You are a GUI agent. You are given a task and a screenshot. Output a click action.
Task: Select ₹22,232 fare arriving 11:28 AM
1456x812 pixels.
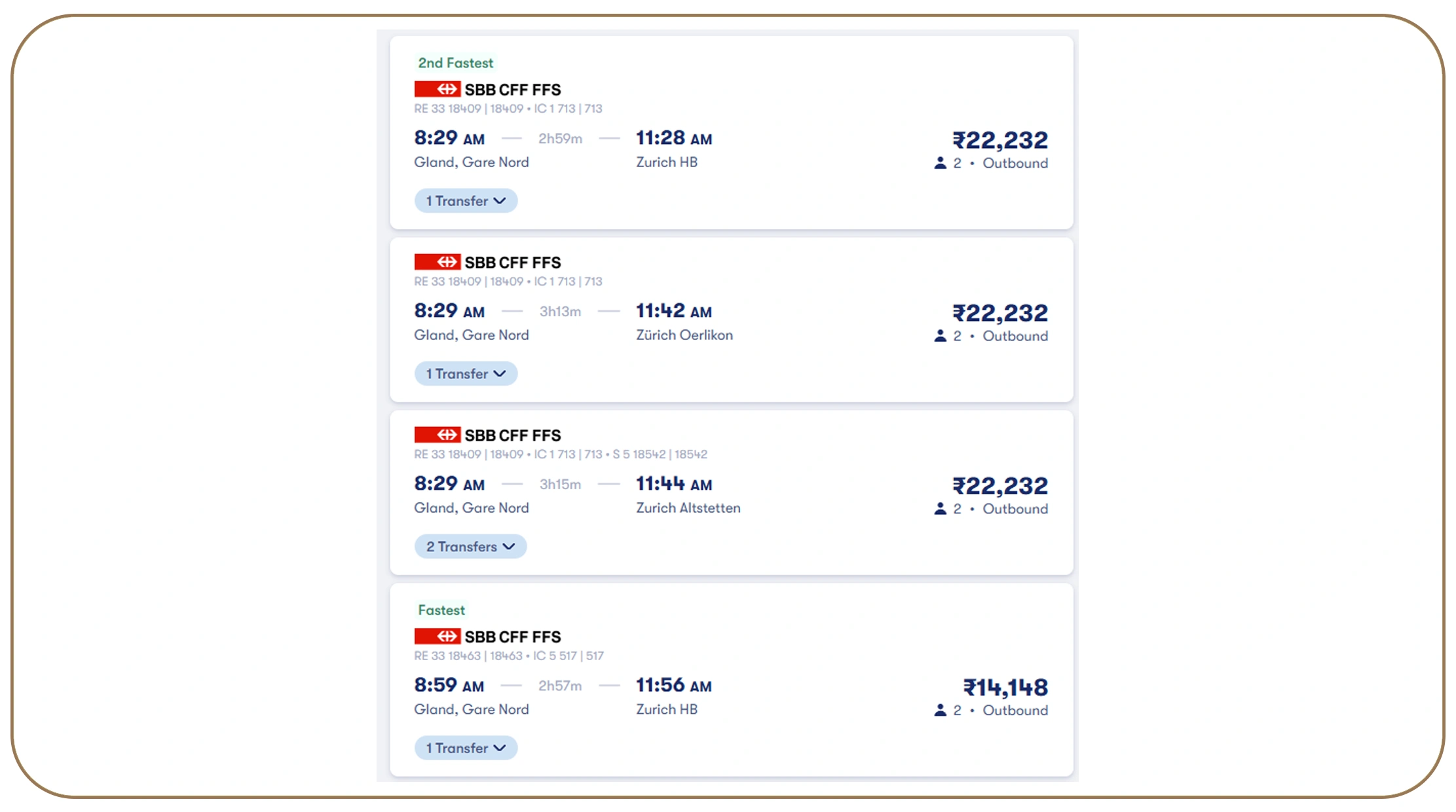click(999, 140)
